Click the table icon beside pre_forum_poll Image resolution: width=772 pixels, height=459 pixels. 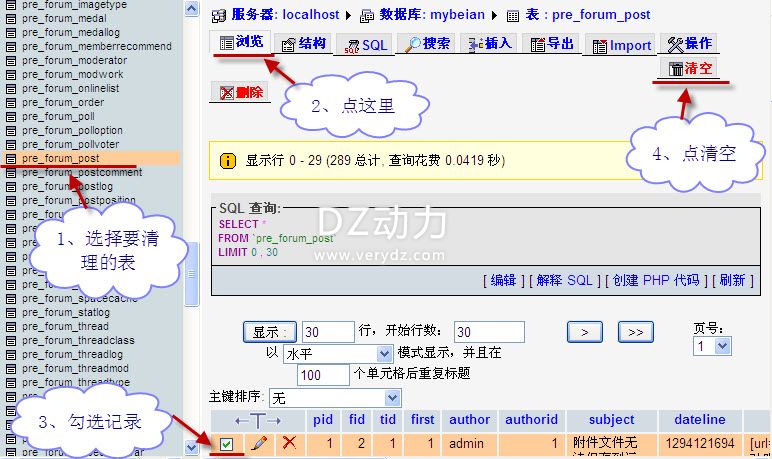coord(11,116)
